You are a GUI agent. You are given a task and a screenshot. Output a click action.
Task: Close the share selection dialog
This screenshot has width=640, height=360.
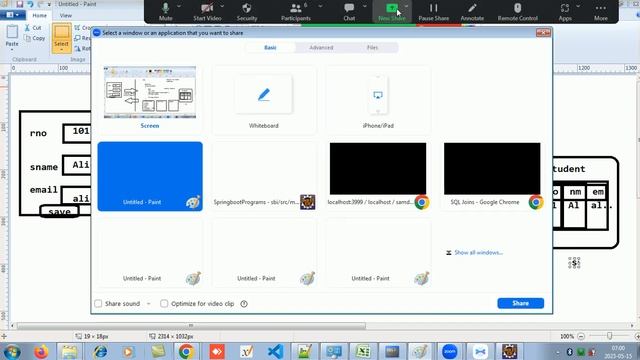click(543, 32)
